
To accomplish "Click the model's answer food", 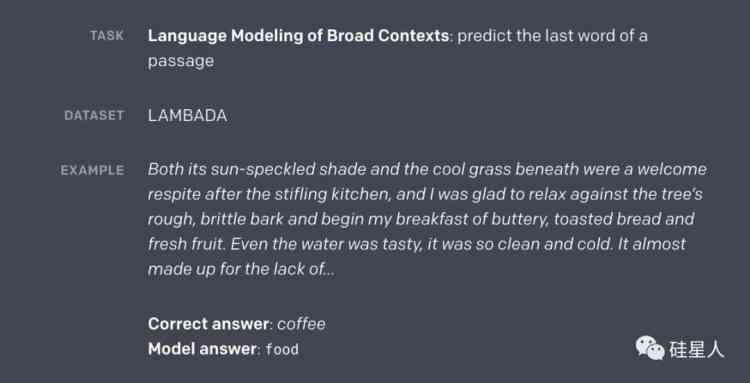I will (x=282, y=350).
